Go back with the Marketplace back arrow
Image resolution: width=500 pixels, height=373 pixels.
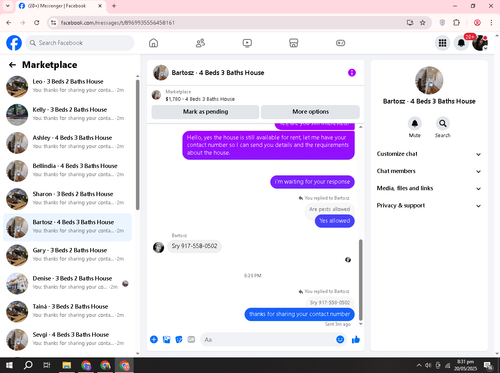pyautogui.click(x=12, y=65)
